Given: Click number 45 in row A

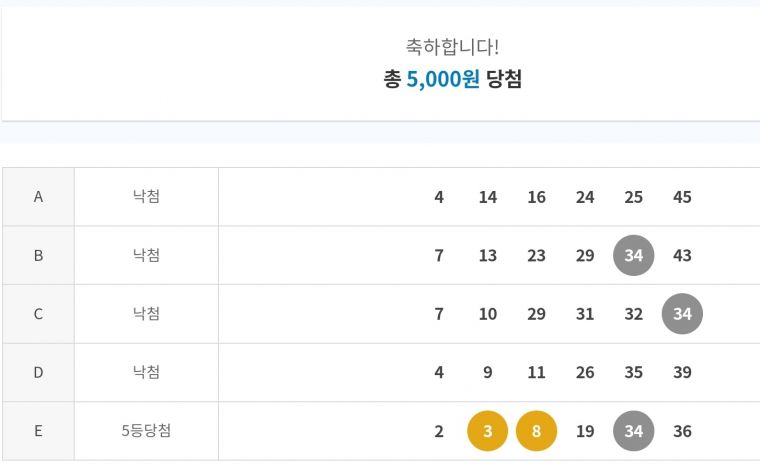Looking at the screenshot, I should pos(682,197).
